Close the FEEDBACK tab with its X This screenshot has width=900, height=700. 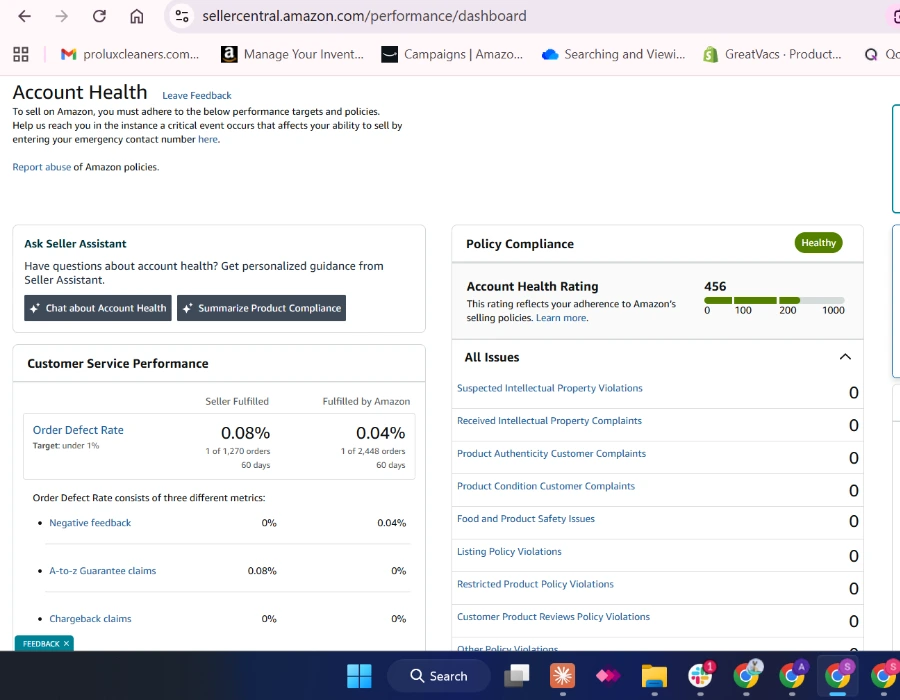[x=67, y=644]
